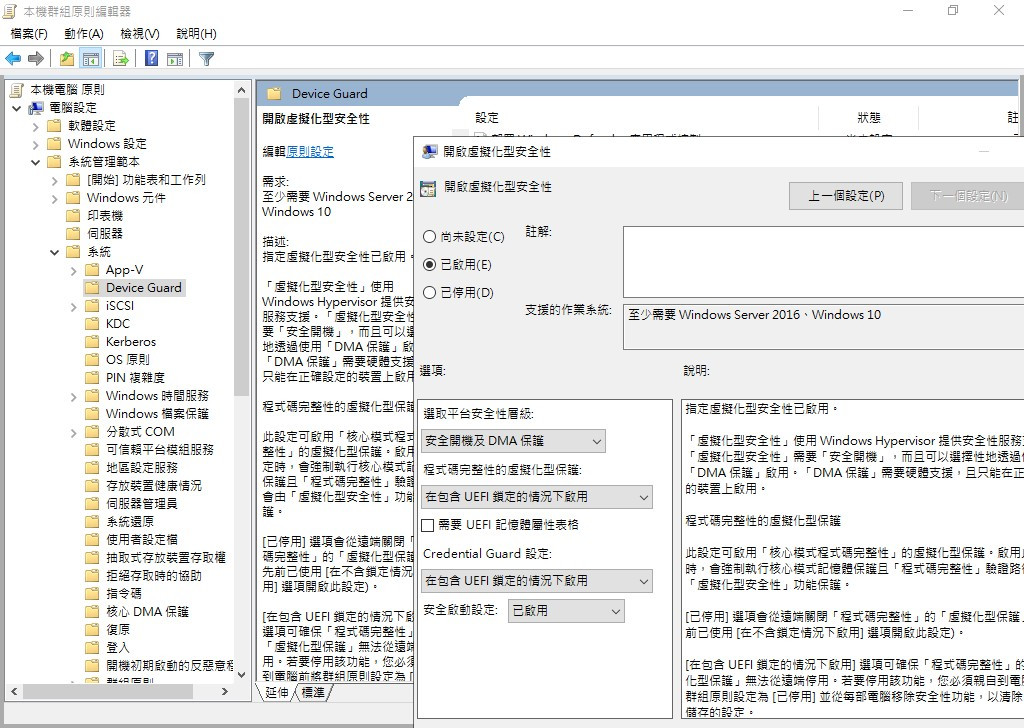Check 需要 UEFI 記憶體屬性表格 checkbox
The image size is (1024, 728).
pos(428,525)
